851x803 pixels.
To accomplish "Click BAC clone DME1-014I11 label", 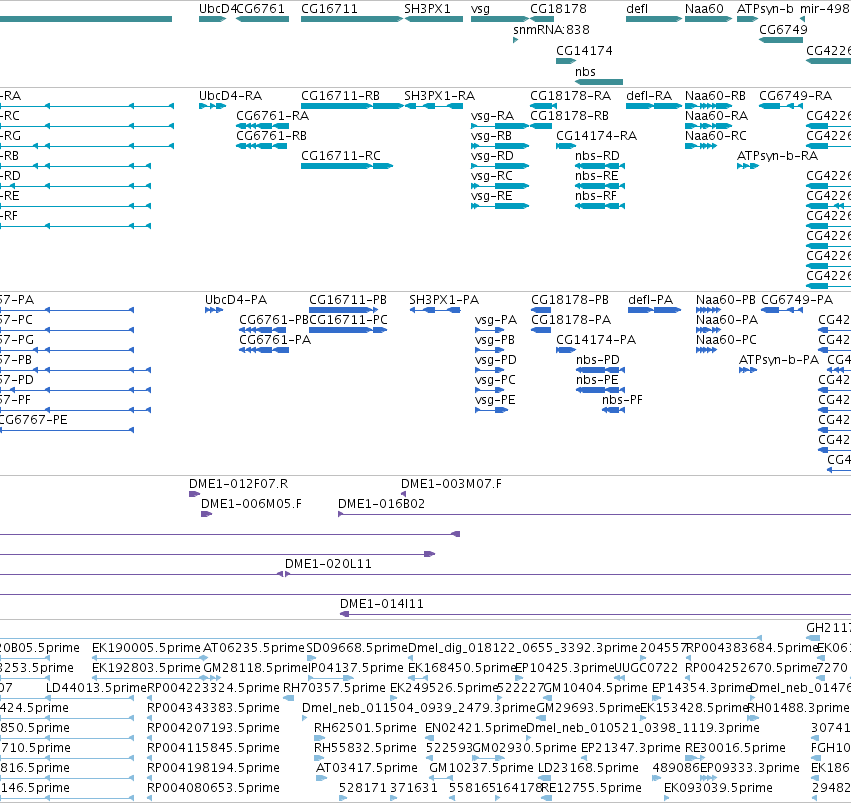I will point(382,604).
